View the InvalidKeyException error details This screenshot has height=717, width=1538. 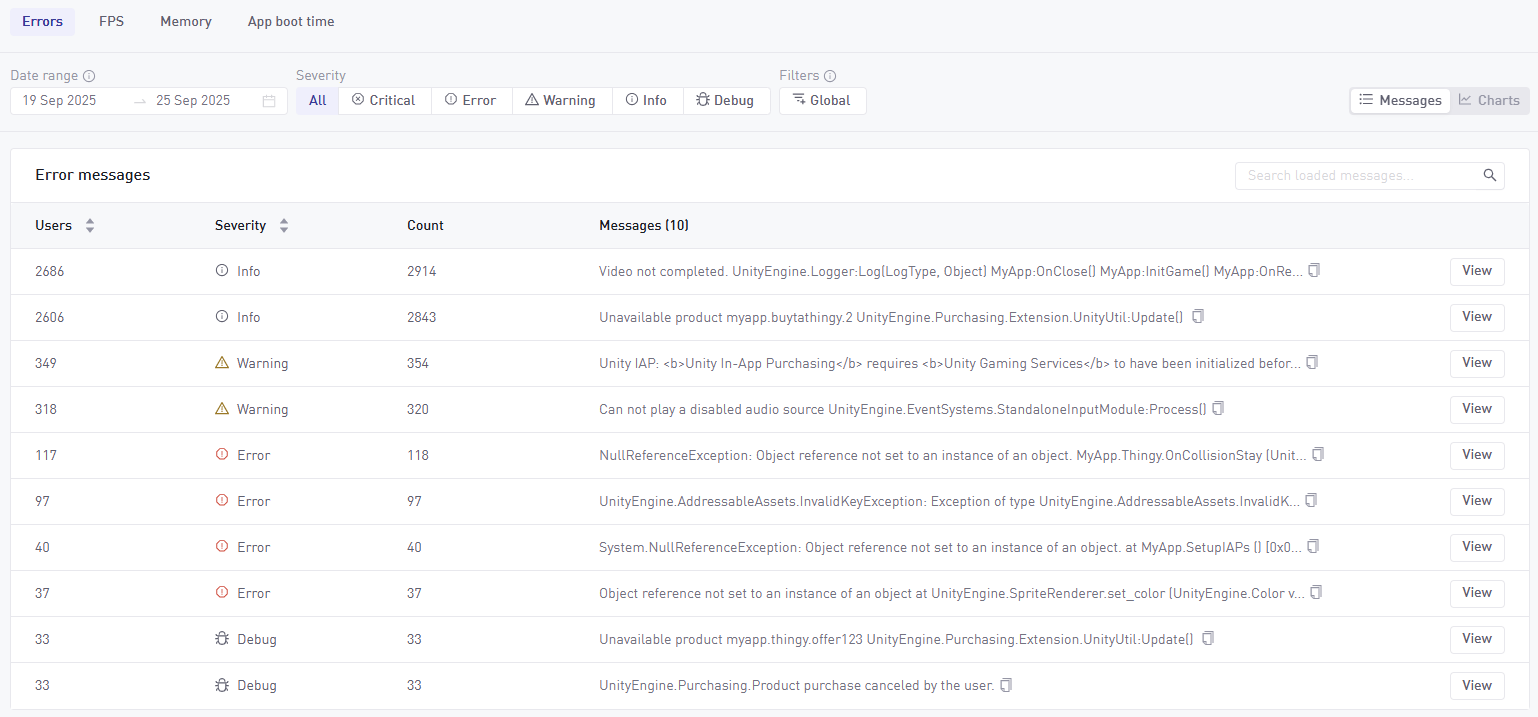coord(1476,501)
